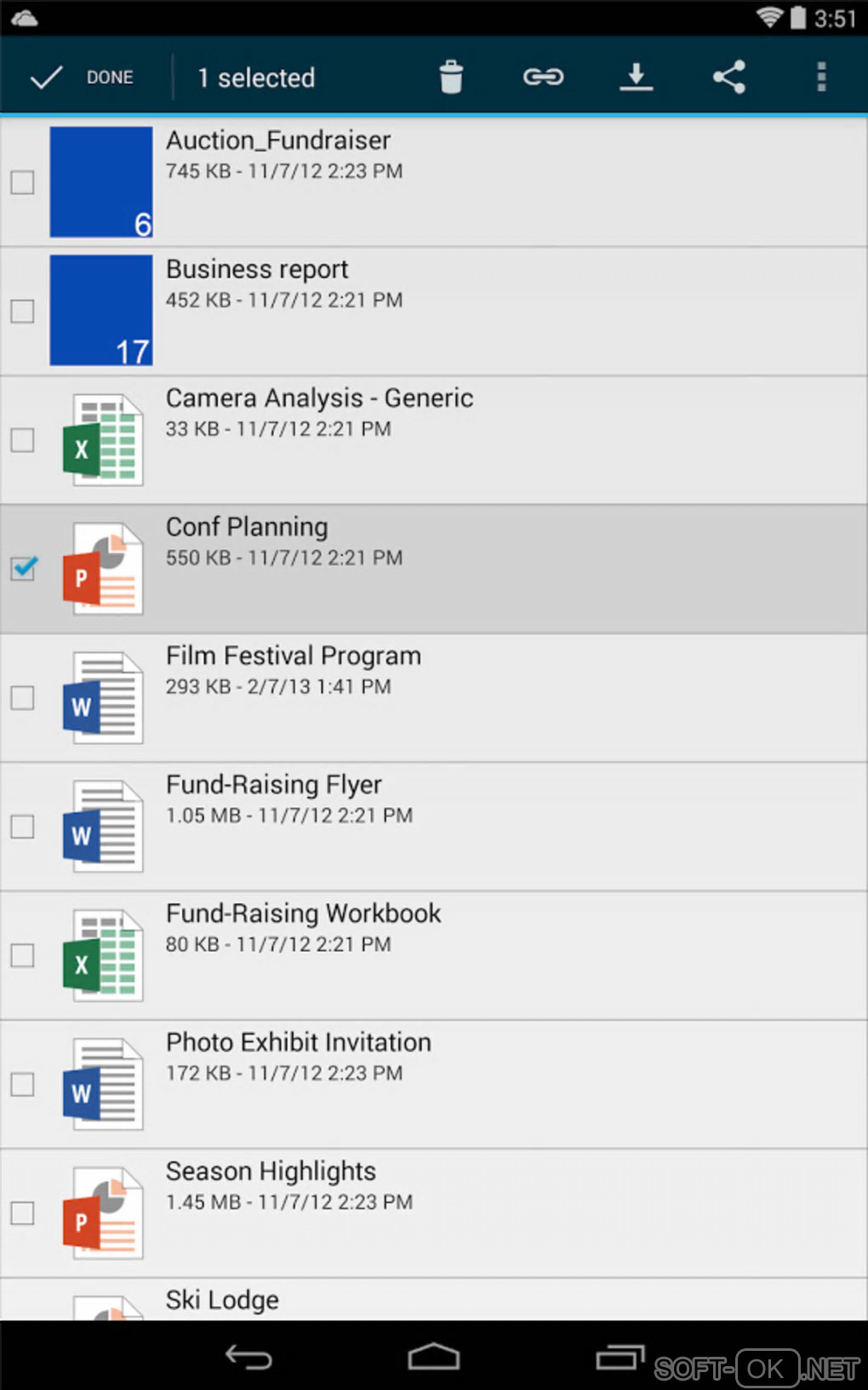Tap the Ski Lodge list entry
The image size is (868, 1390).
(x=222, y=1300)
